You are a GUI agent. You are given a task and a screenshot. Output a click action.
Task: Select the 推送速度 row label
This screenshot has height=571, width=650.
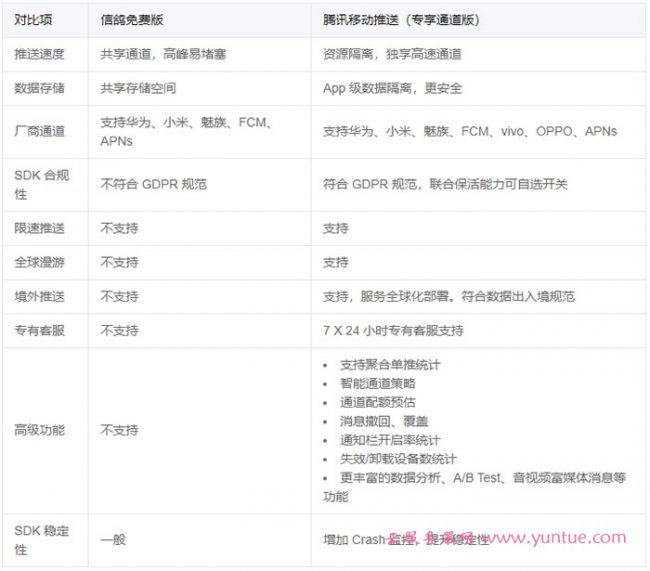click(39, 54)
